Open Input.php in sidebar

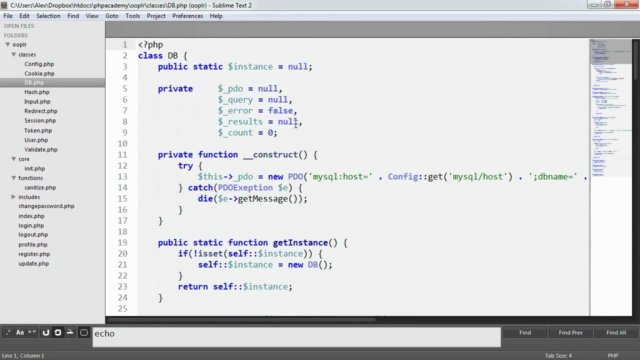coord(37,102)
